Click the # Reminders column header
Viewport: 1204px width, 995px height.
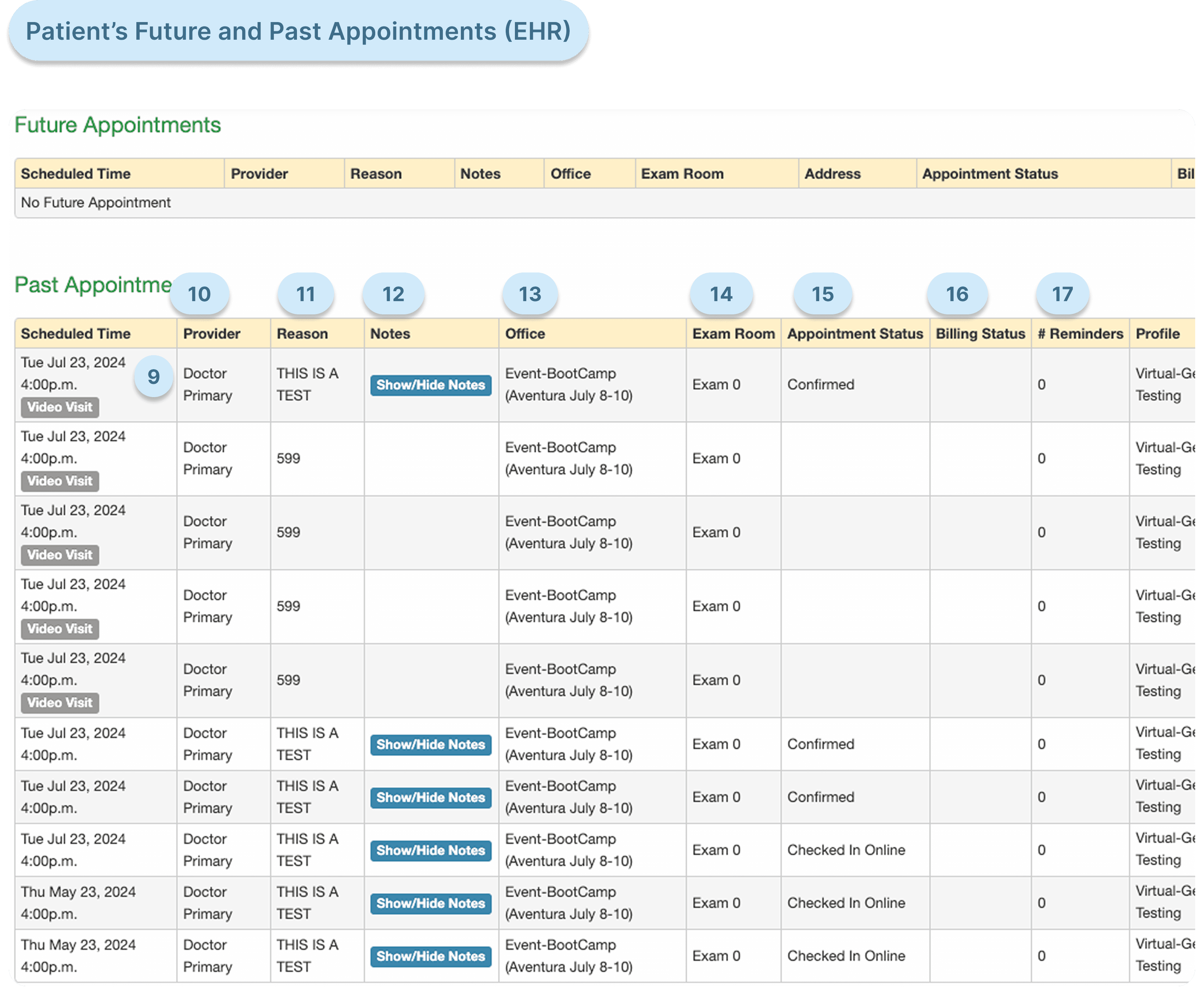pos(1080,334)
